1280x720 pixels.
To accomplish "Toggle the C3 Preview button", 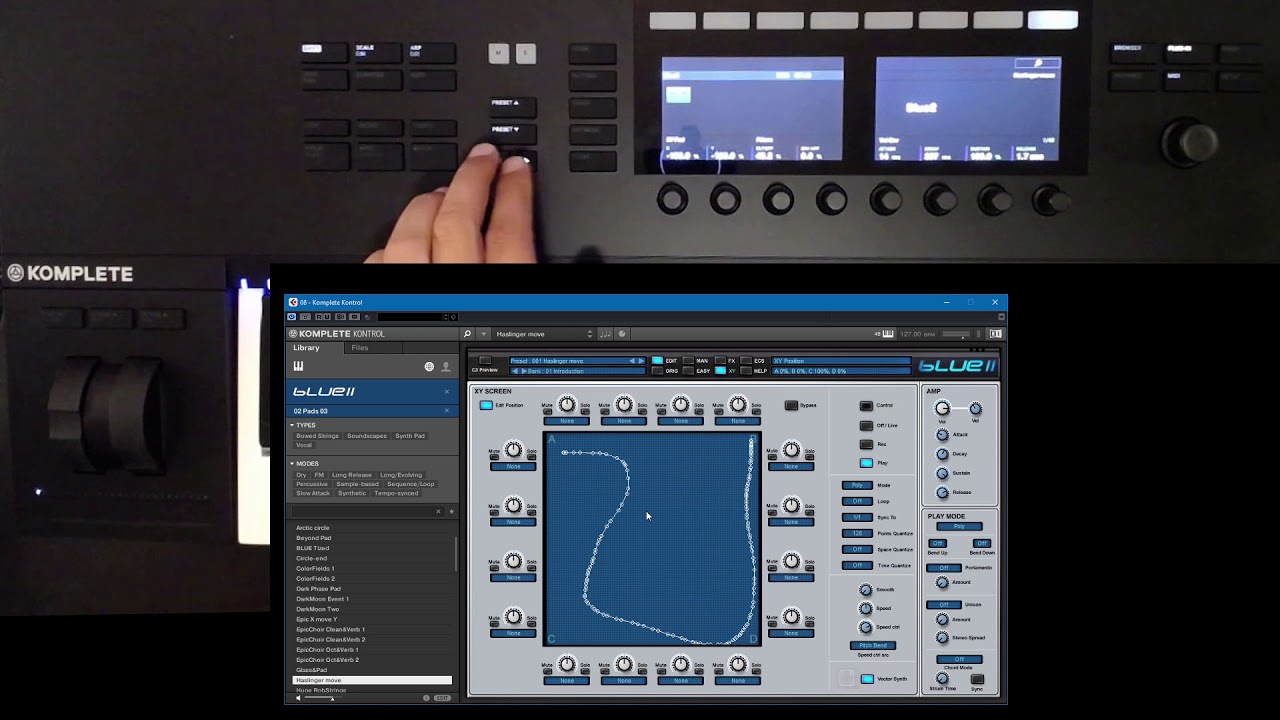I will (x=485, y=361).
